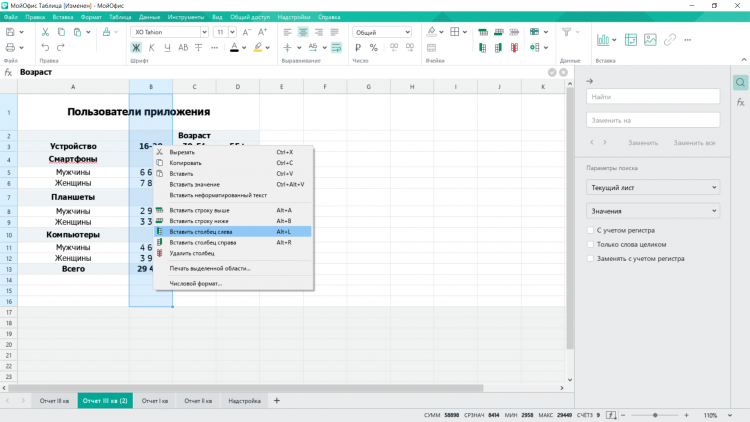The height and width of the screenshot is (422, 750).
Task: Click the italic formatting icon
Action: (153, 47)
